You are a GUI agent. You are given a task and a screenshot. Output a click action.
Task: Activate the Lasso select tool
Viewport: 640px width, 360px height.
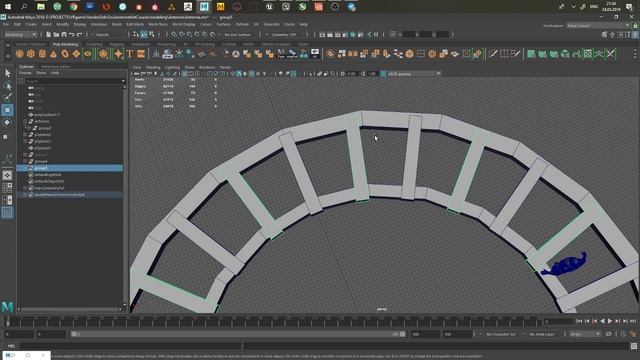[7, 86]
